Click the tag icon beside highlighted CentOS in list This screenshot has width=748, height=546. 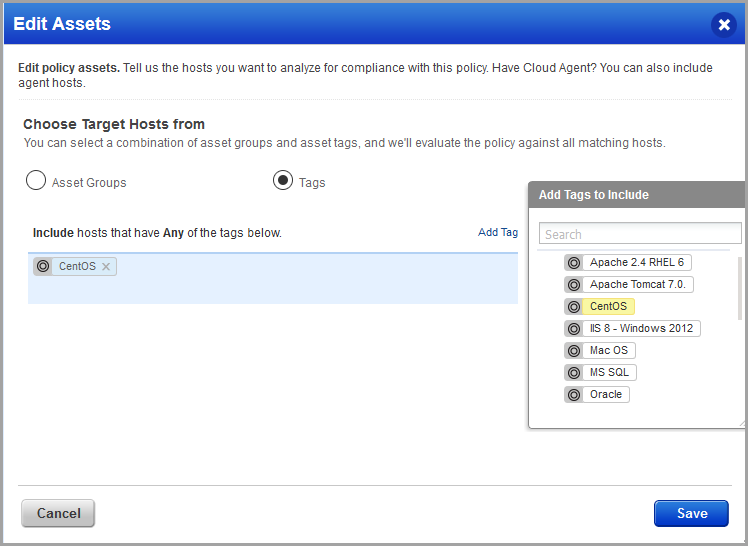pyautogui.click(x=574, y=307)
